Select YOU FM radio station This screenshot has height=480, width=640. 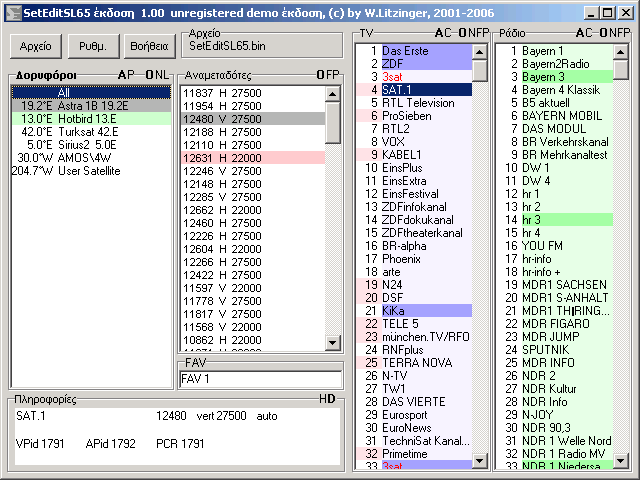coord(555,246)
